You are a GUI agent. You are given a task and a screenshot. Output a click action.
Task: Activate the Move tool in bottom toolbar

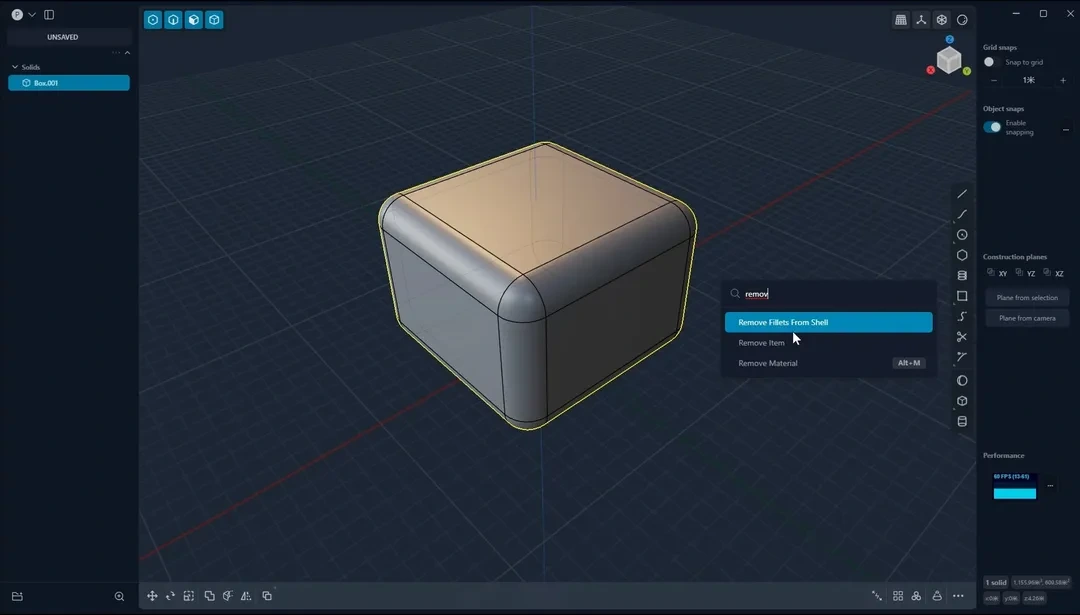[x=152, y=596]
